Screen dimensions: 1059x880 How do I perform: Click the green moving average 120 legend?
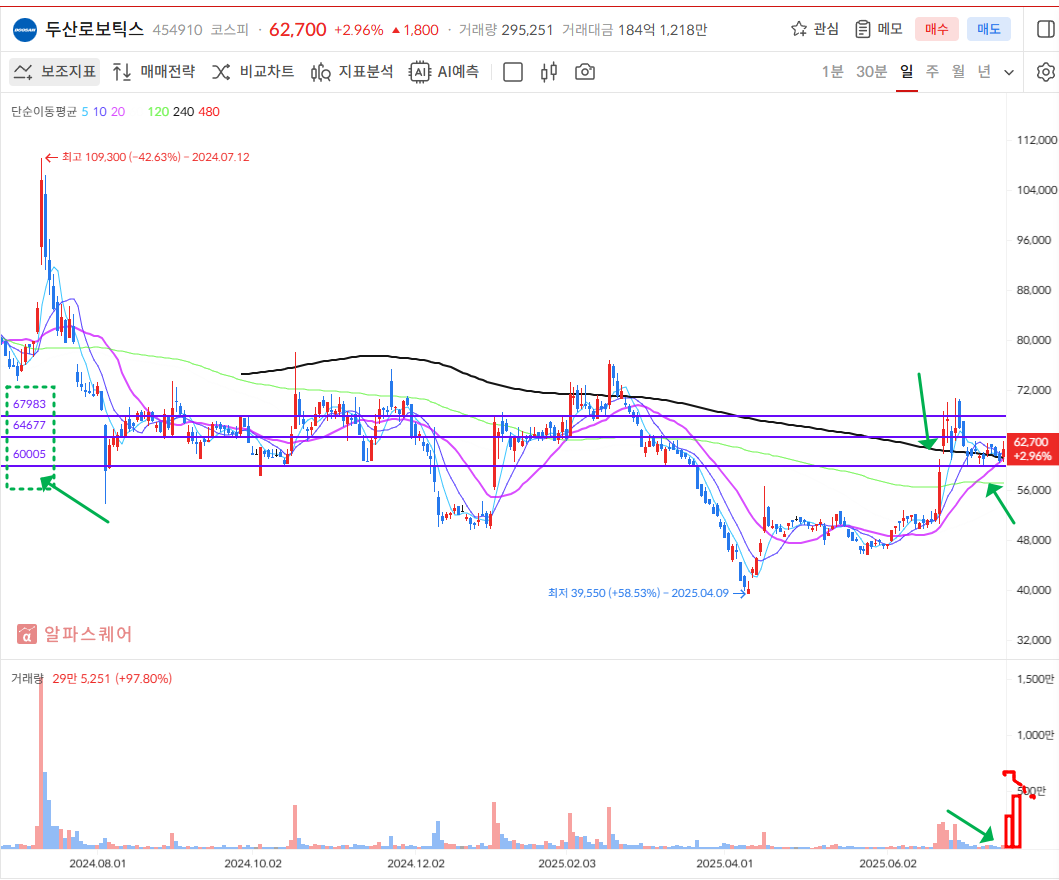(x=158, y=111)
